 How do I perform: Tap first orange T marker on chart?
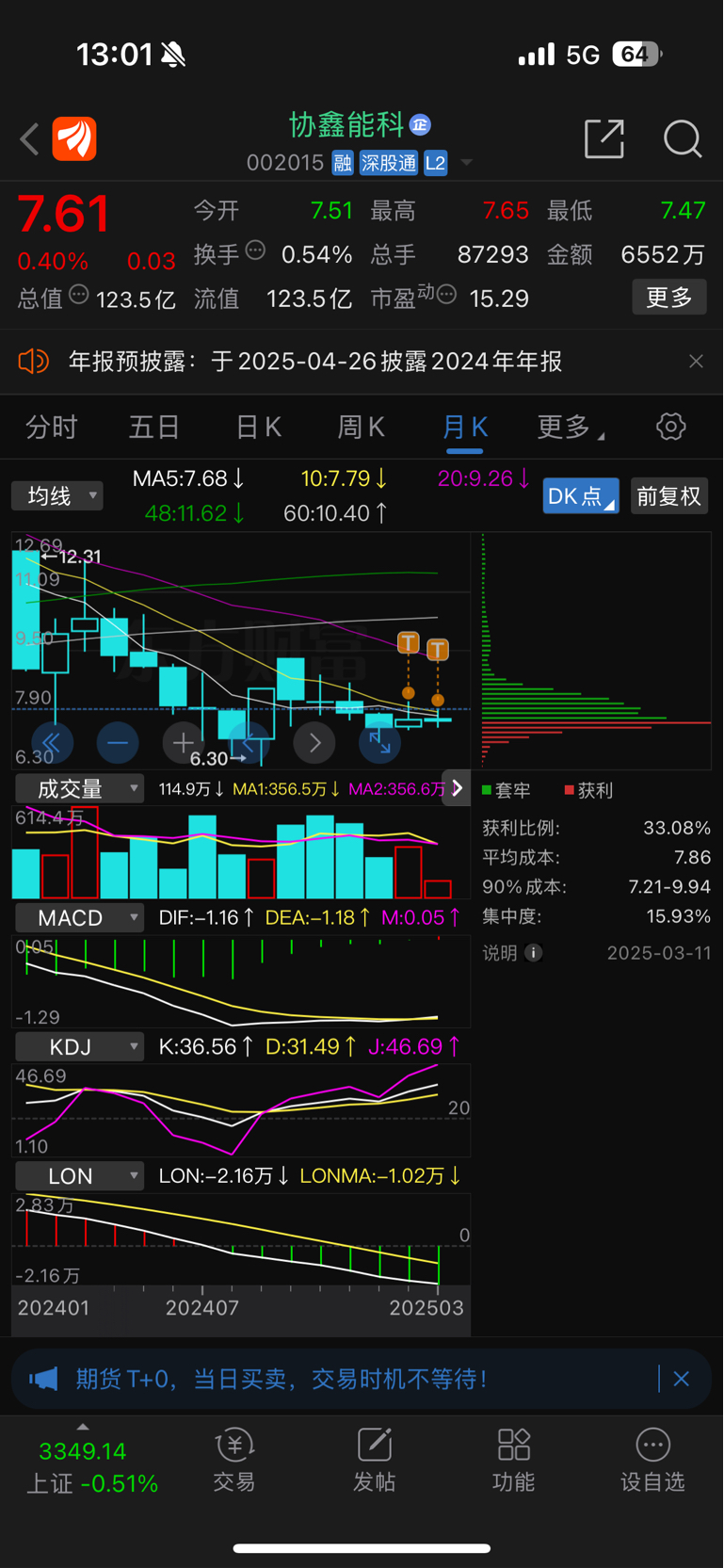408,643
